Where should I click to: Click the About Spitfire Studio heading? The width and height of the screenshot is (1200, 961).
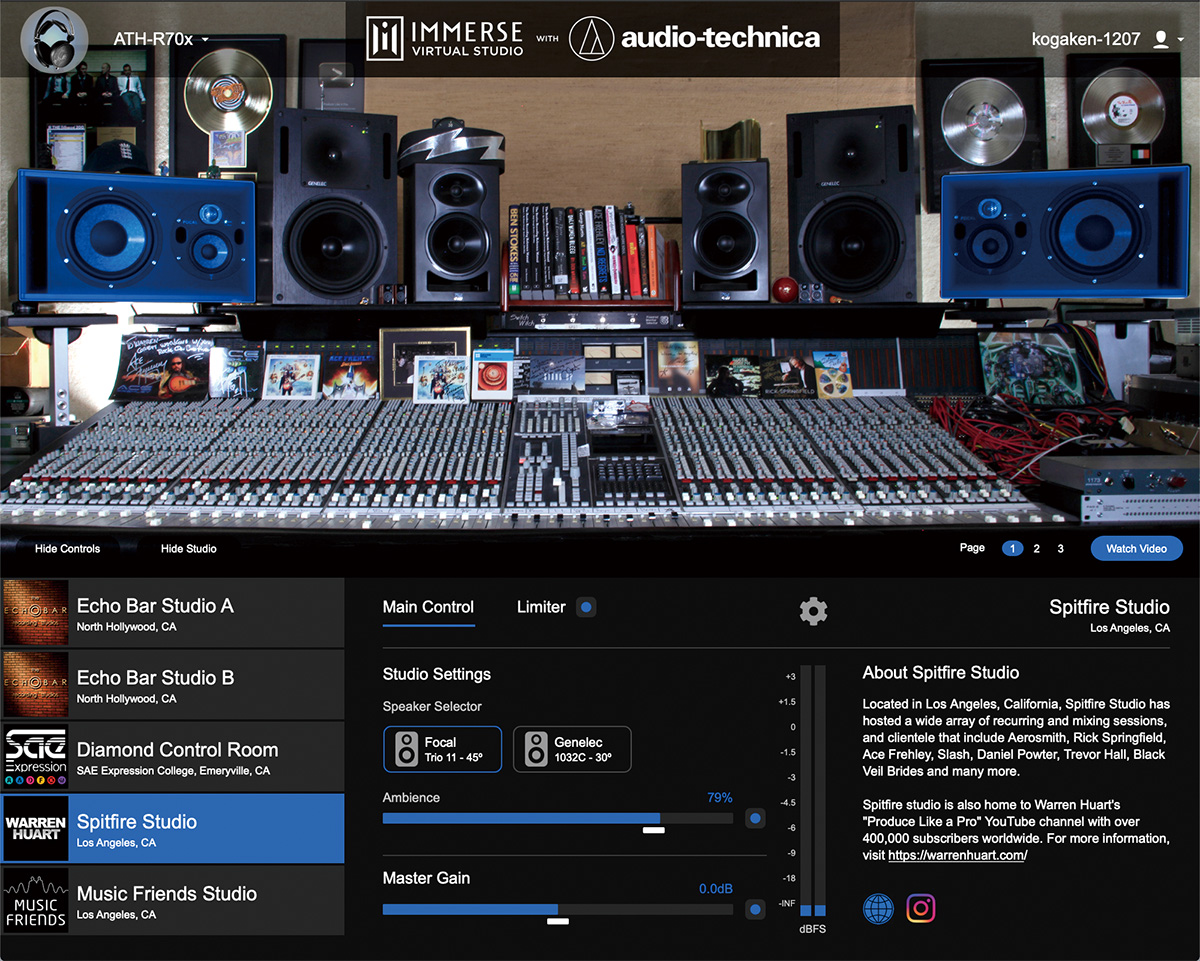click(941, 673)
